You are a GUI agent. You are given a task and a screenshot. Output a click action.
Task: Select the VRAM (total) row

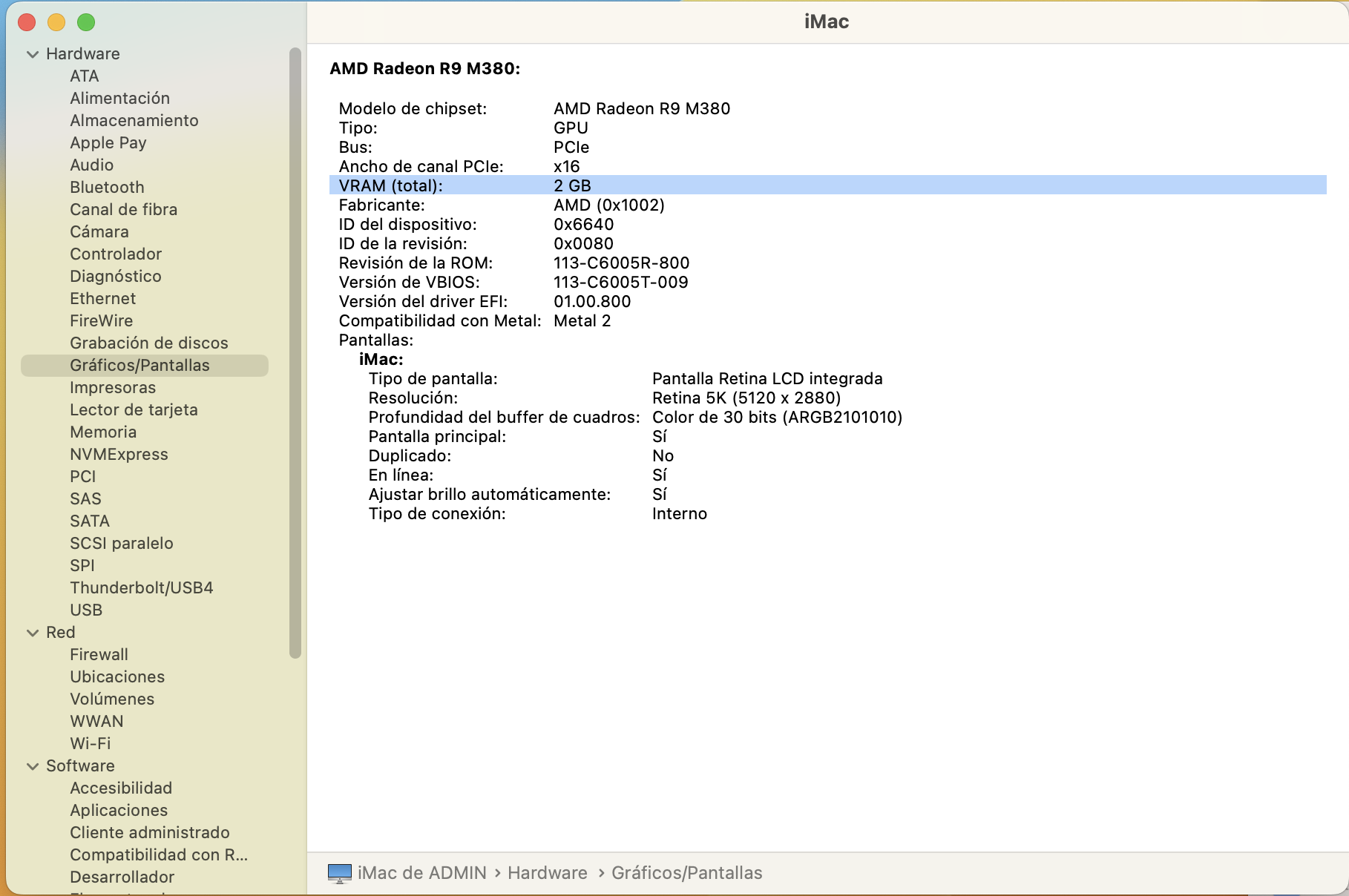coord(827,185)
